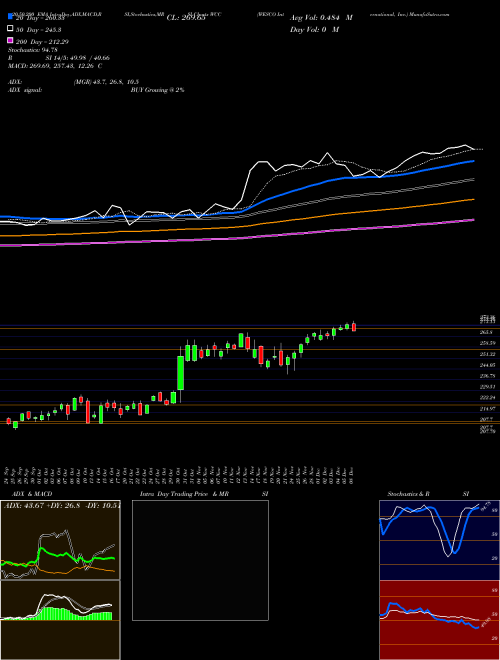Select the '200 Day - 212.29' legend text
Screen dimensions: 500x660
click(x=42, y=42)
